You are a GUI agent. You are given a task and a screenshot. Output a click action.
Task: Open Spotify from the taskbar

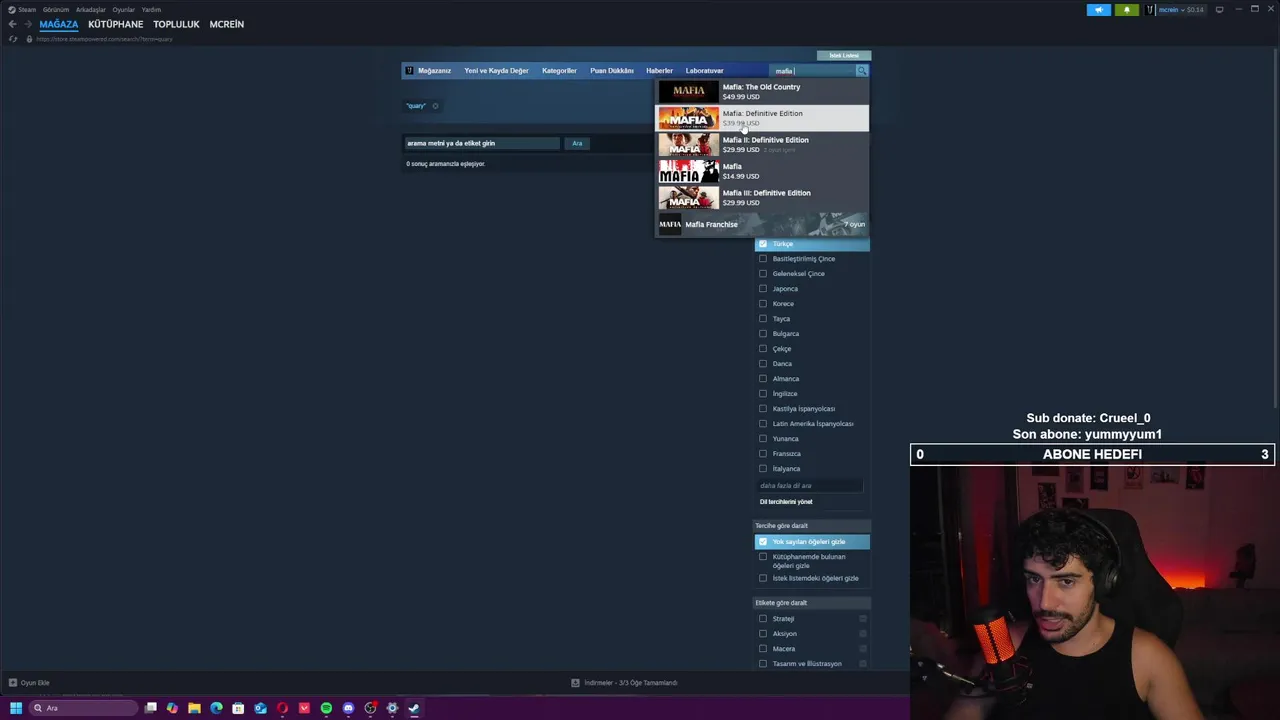point(326,708)
